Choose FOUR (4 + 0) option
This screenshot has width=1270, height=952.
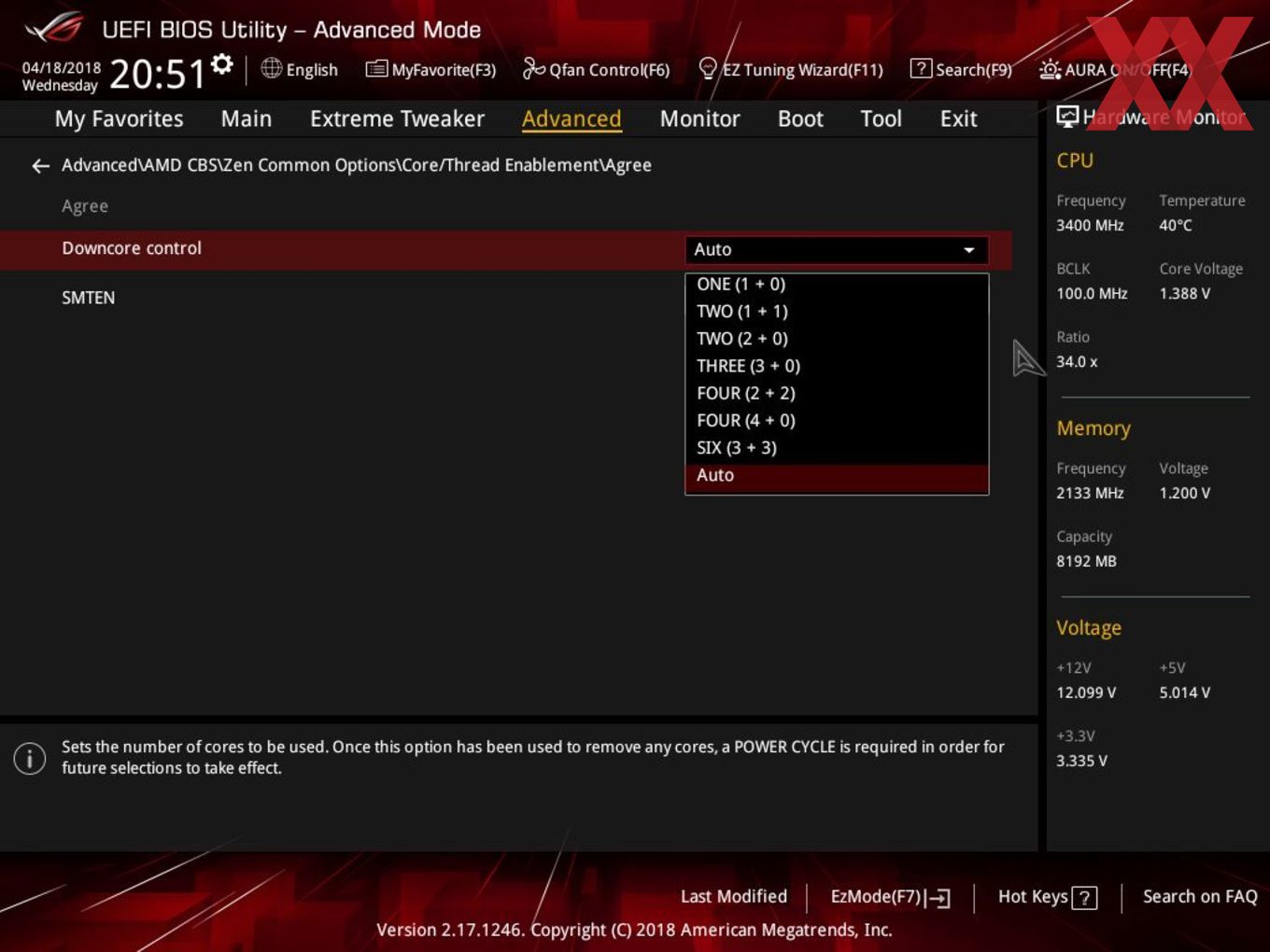pos(837,420)
